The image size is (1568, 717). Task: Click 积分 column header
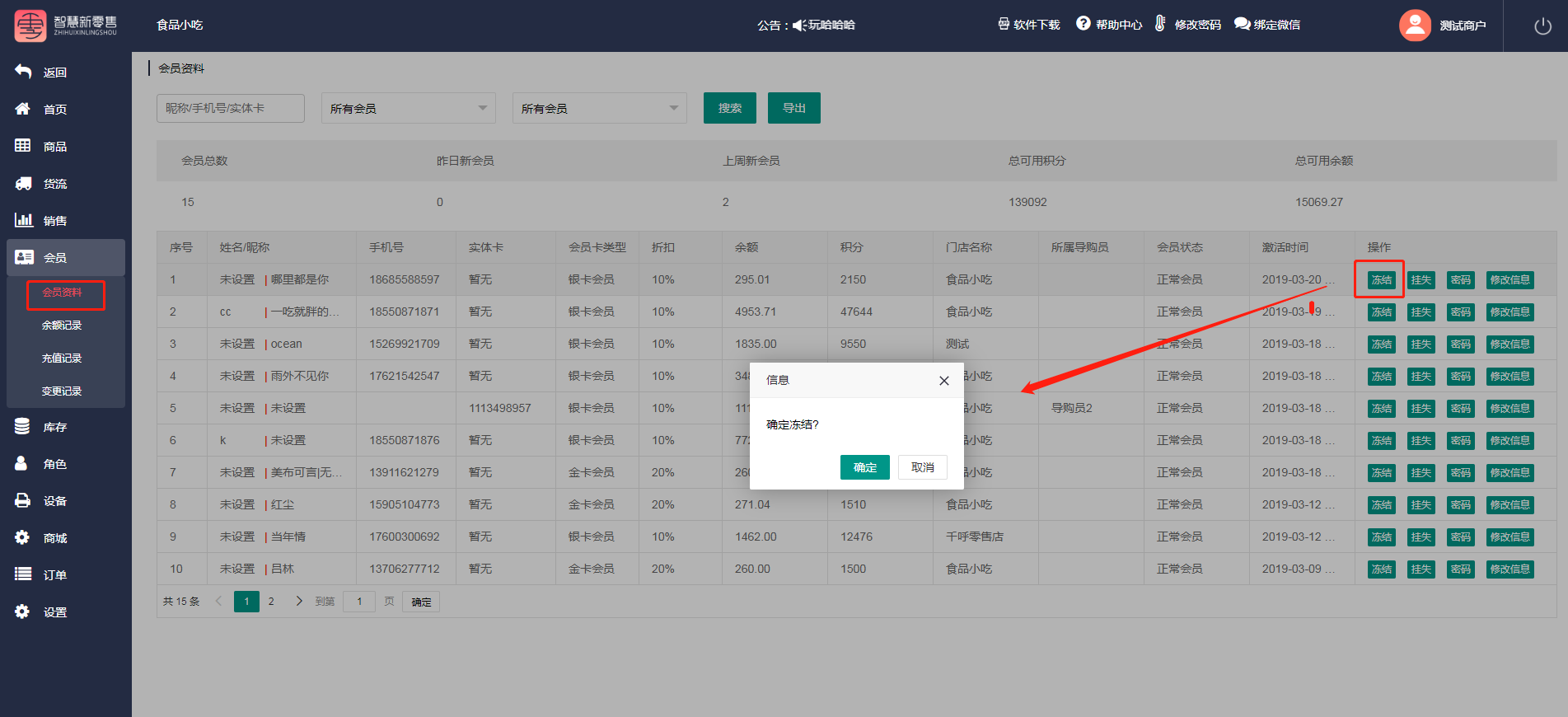tap(852, 247)
